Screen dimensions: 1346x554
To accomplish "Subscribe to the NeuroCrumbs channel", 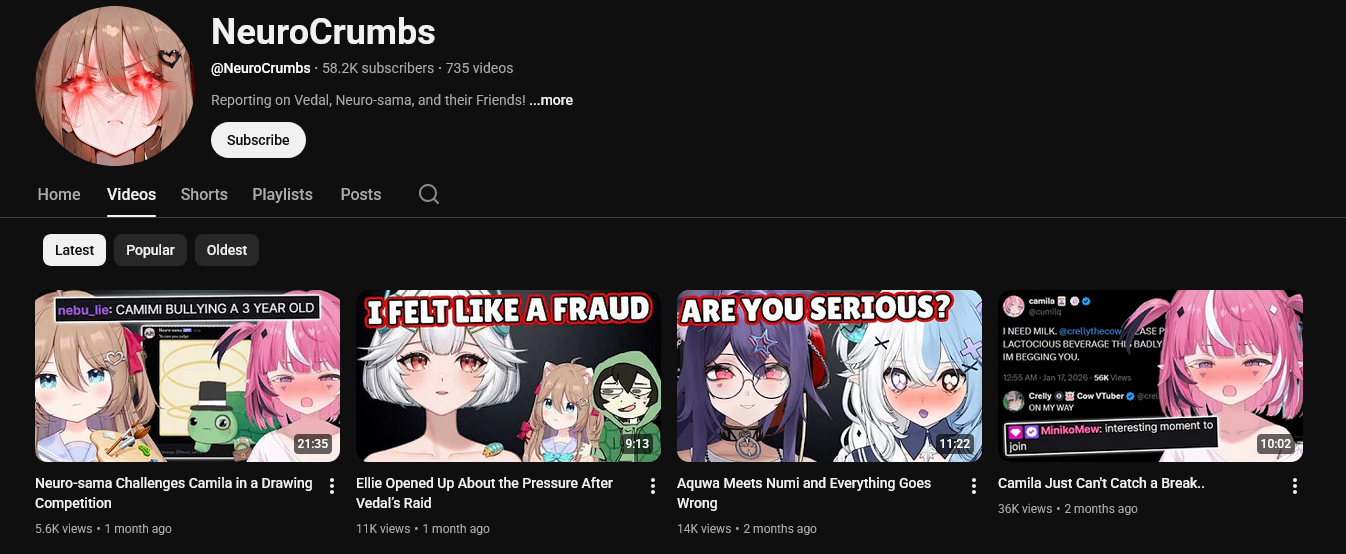I will [258, 140].
